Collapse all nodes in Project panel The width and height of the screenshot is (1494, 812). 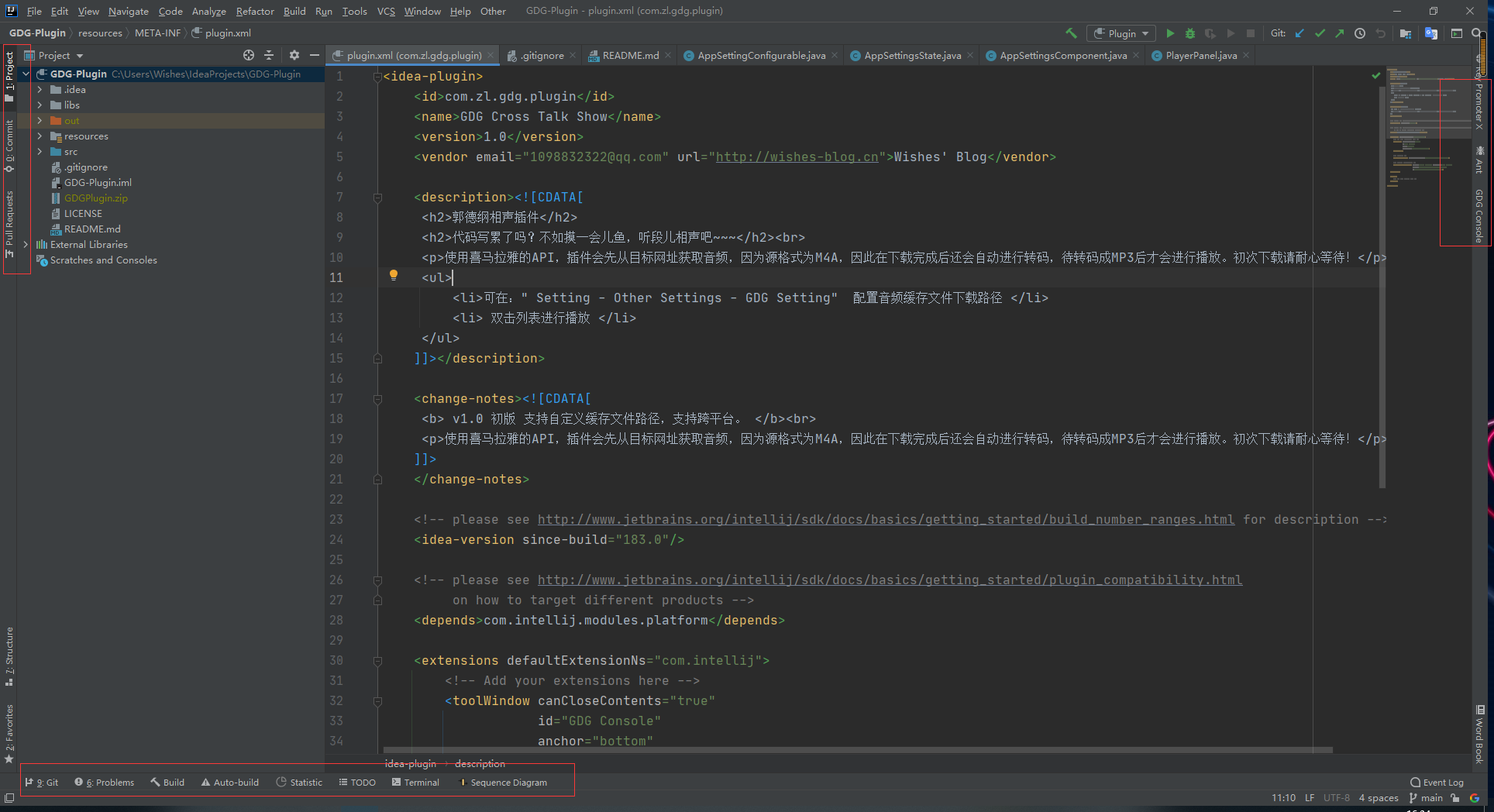pos(269,55)
